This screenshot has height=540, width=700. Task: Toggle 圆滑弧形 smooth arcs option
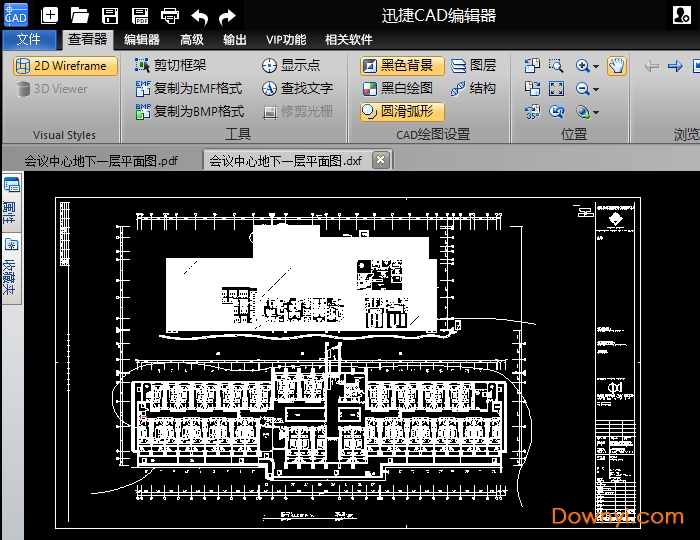click(x=398, y=111)
